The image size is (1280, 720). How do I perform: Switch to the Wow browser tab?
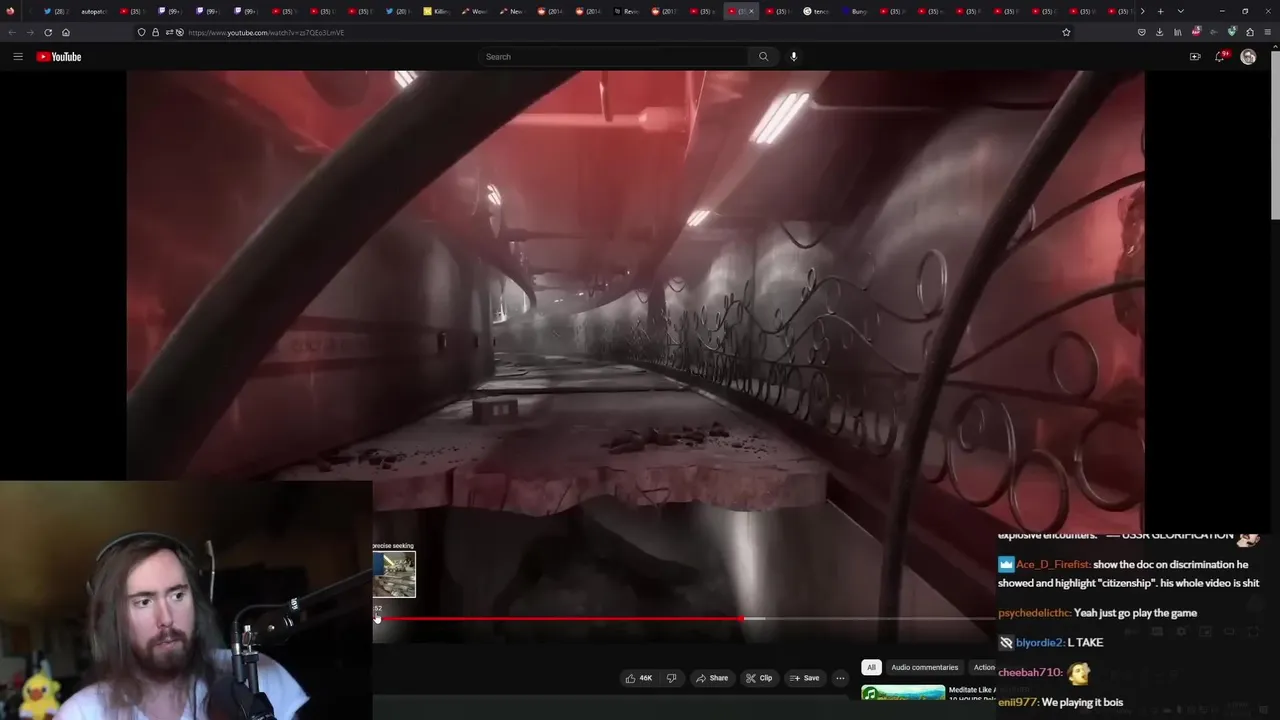point(475,11)
